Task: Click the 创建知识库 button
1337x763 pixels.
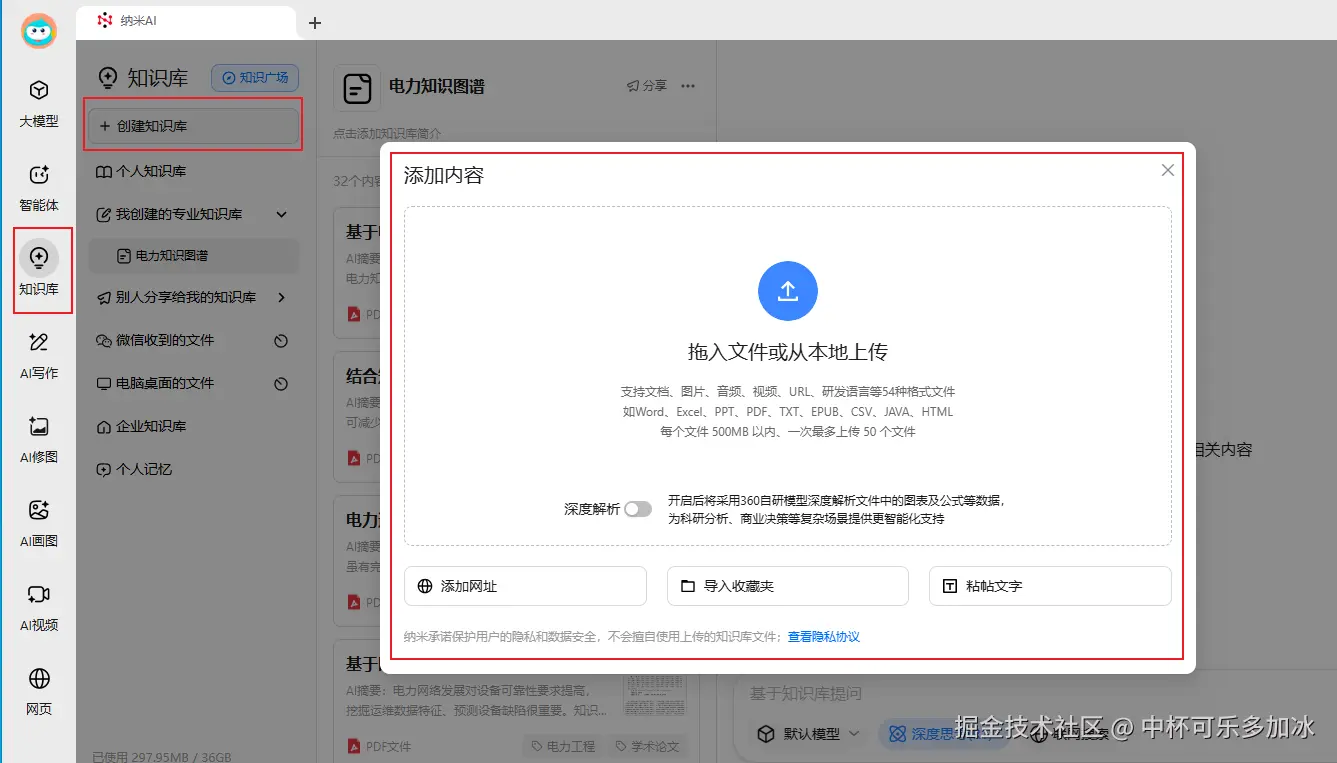Action: click(194, 126)
